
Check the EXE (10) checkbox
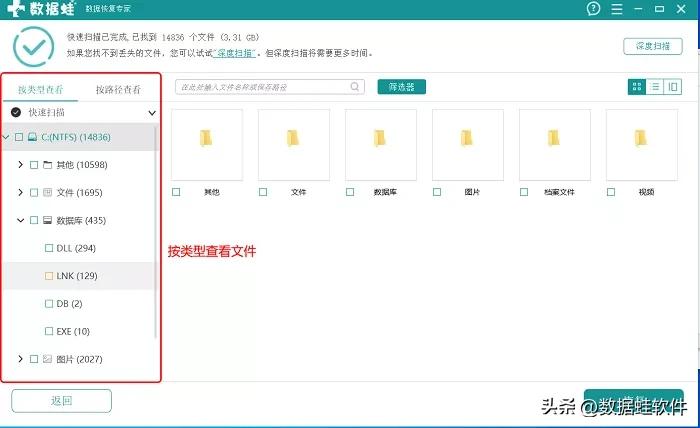[x=49, y=331]
